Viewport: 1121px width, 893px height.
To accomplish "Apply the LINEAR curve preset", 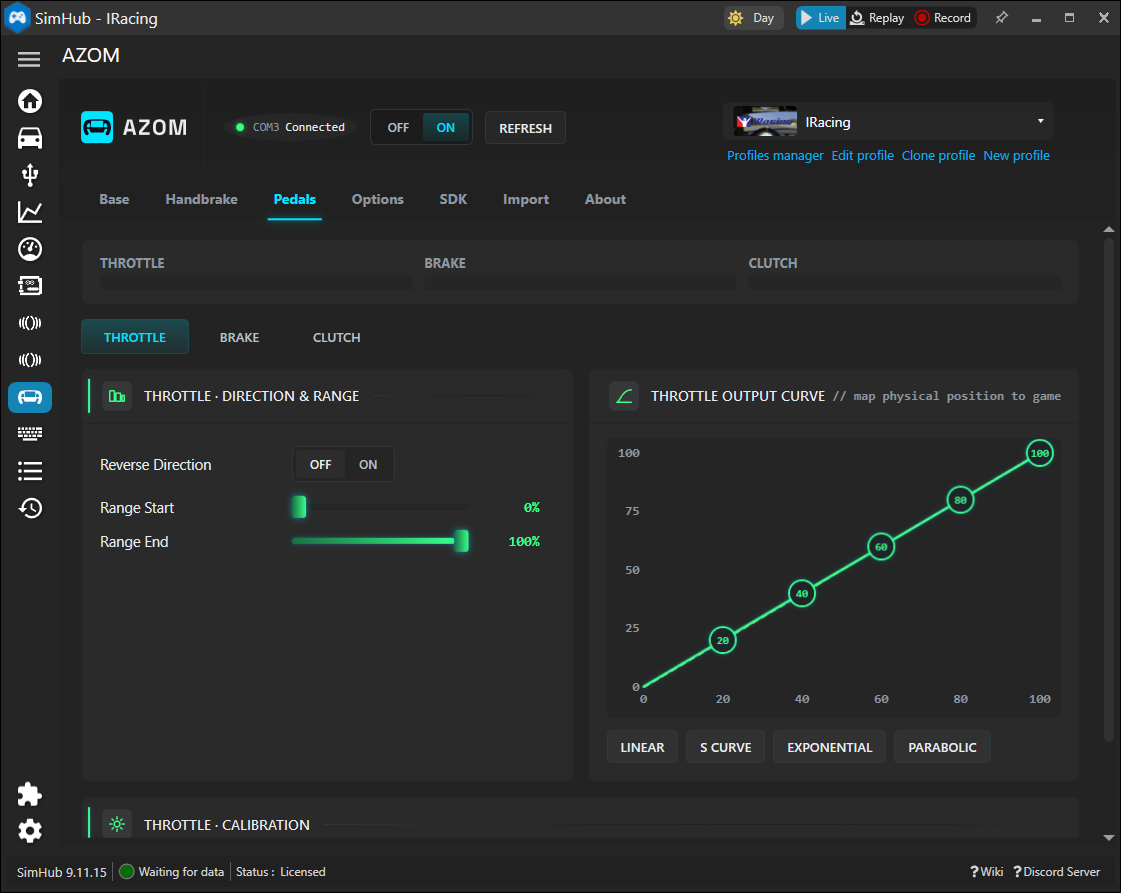I will point(642,747).
